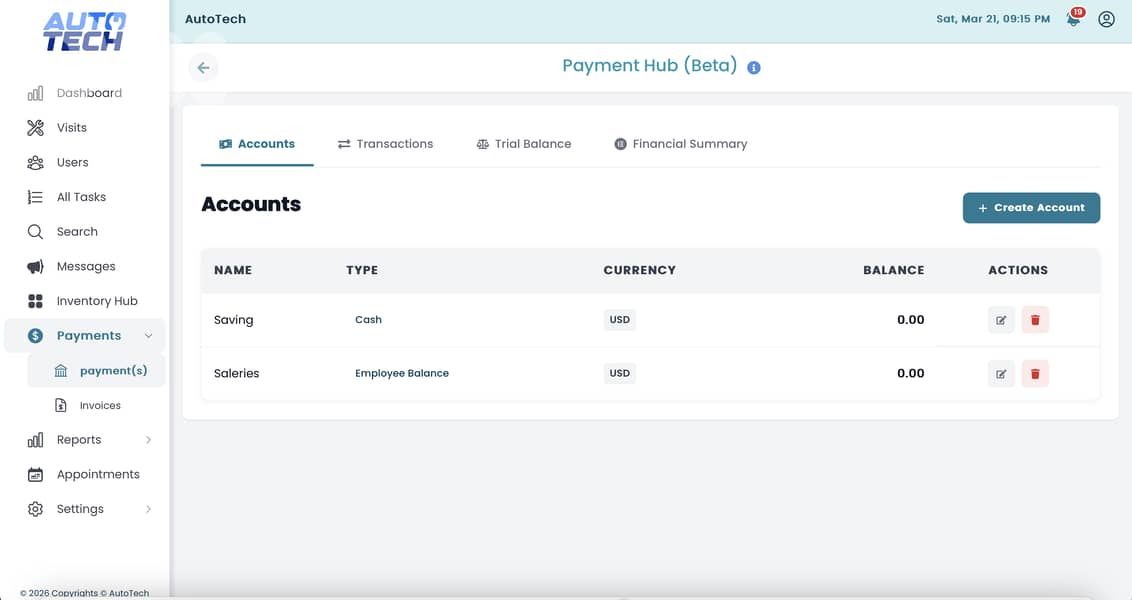Screen dimensions: 1132x600
Task: Click the Create Account button
Action: (1031, 208)
